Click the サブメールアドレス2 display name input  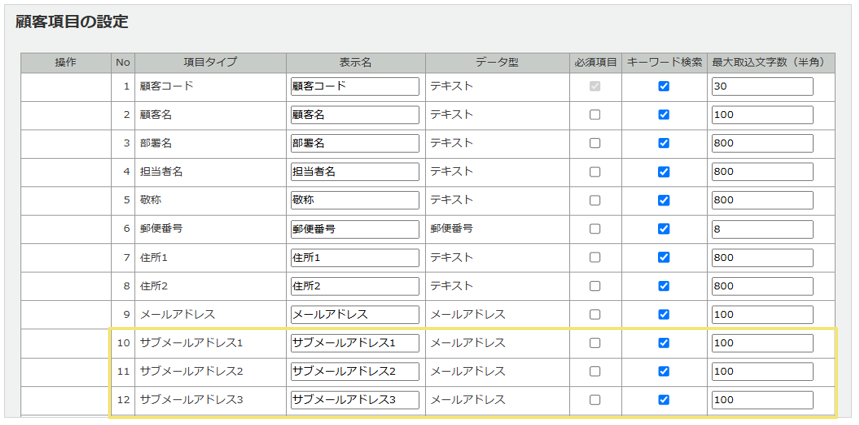point(354,372)
